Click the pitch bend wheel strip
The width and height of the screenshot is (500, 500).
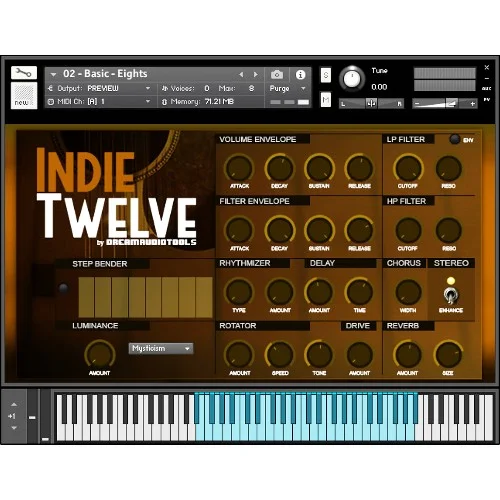pos(32,416)
